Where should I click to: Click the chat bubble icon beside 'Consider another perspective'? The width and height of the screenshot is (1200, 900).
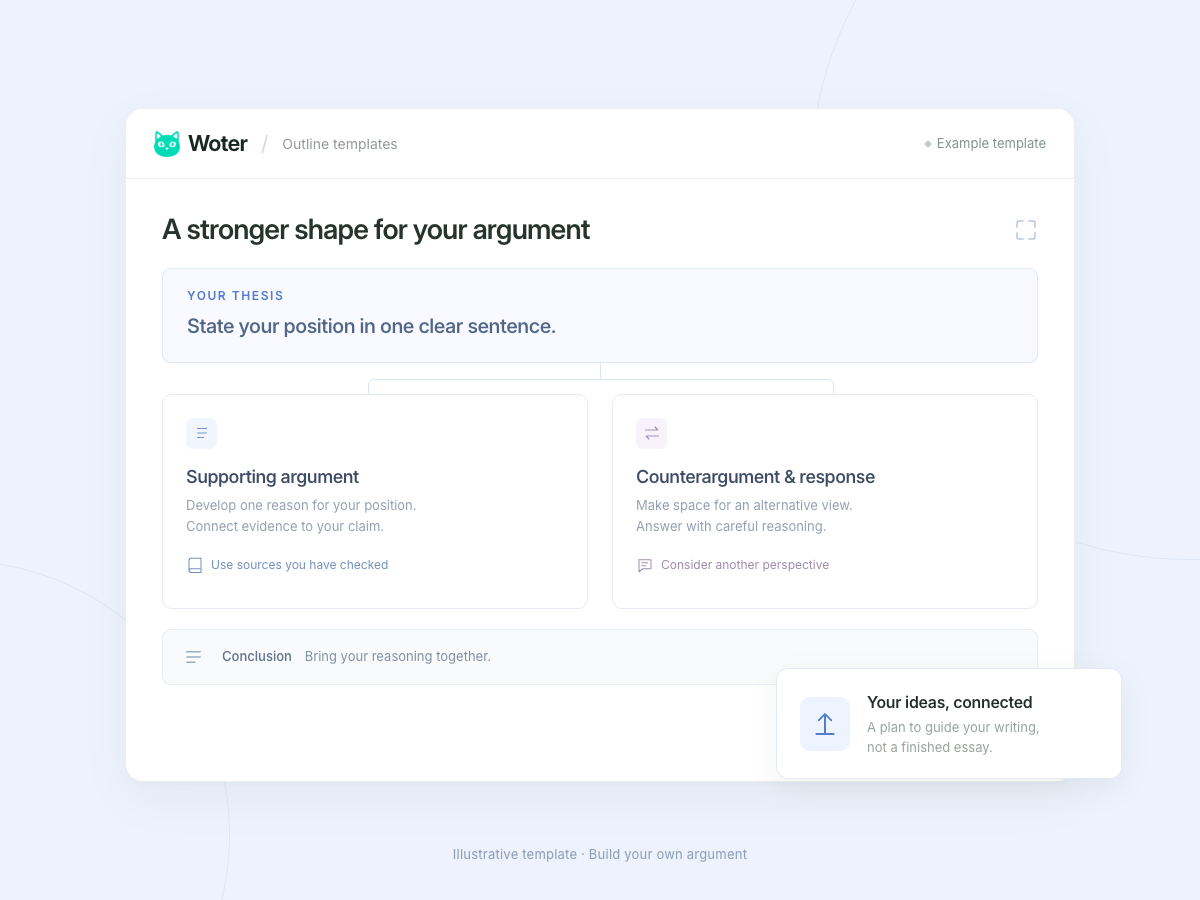tap(645, 565)
